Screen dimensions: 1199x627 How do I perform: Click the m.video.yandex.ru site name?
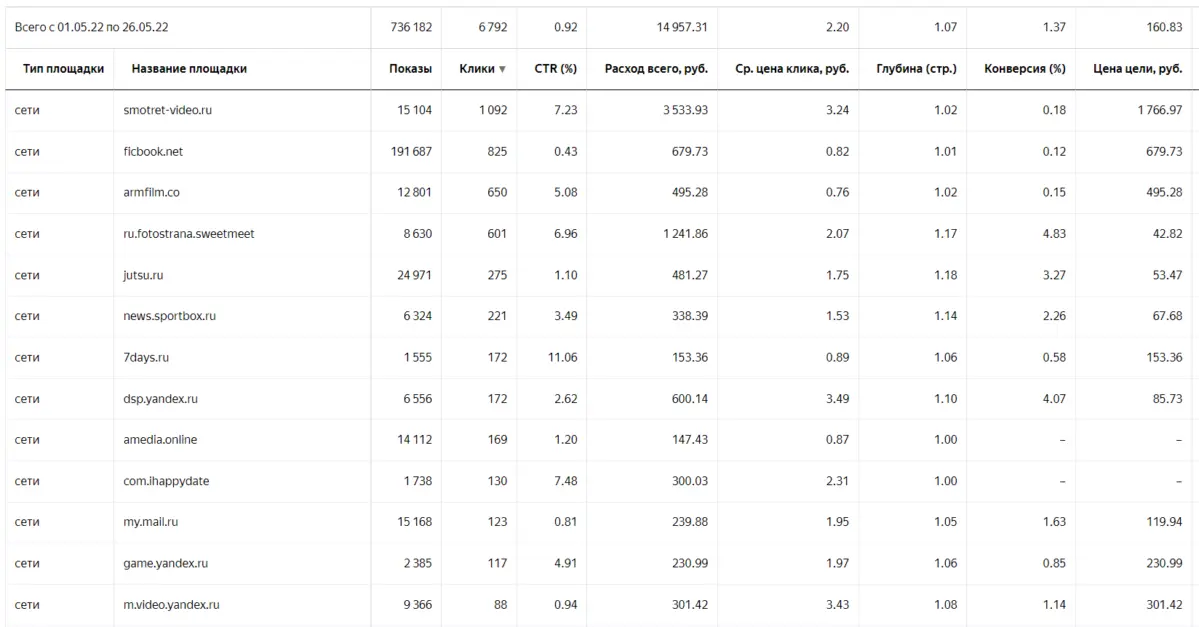[x=171, y=605]
